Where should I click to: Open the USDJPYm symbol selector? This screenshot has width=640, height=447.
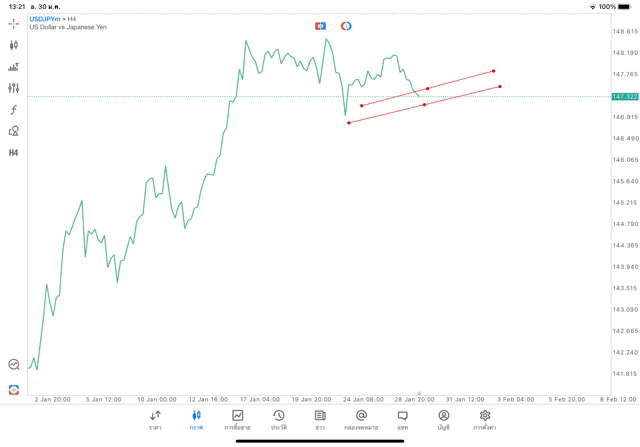[x=45, y=19]
